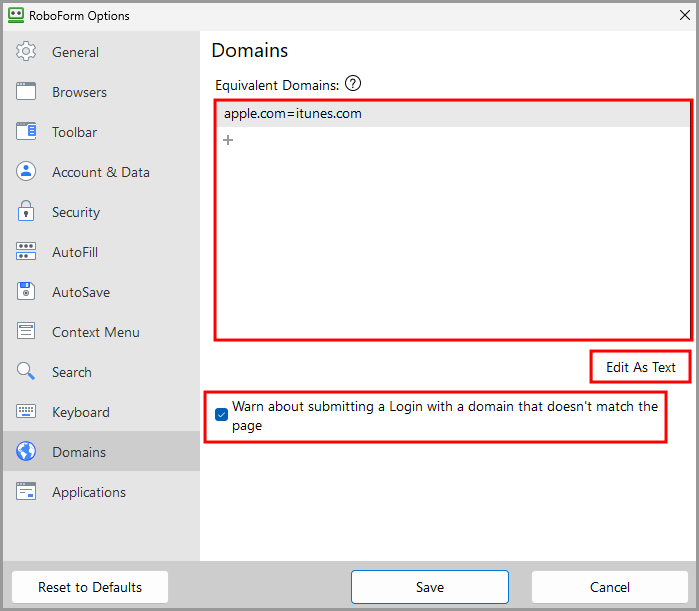
Task: Cancel the options dialog
Action: (609, 587)
